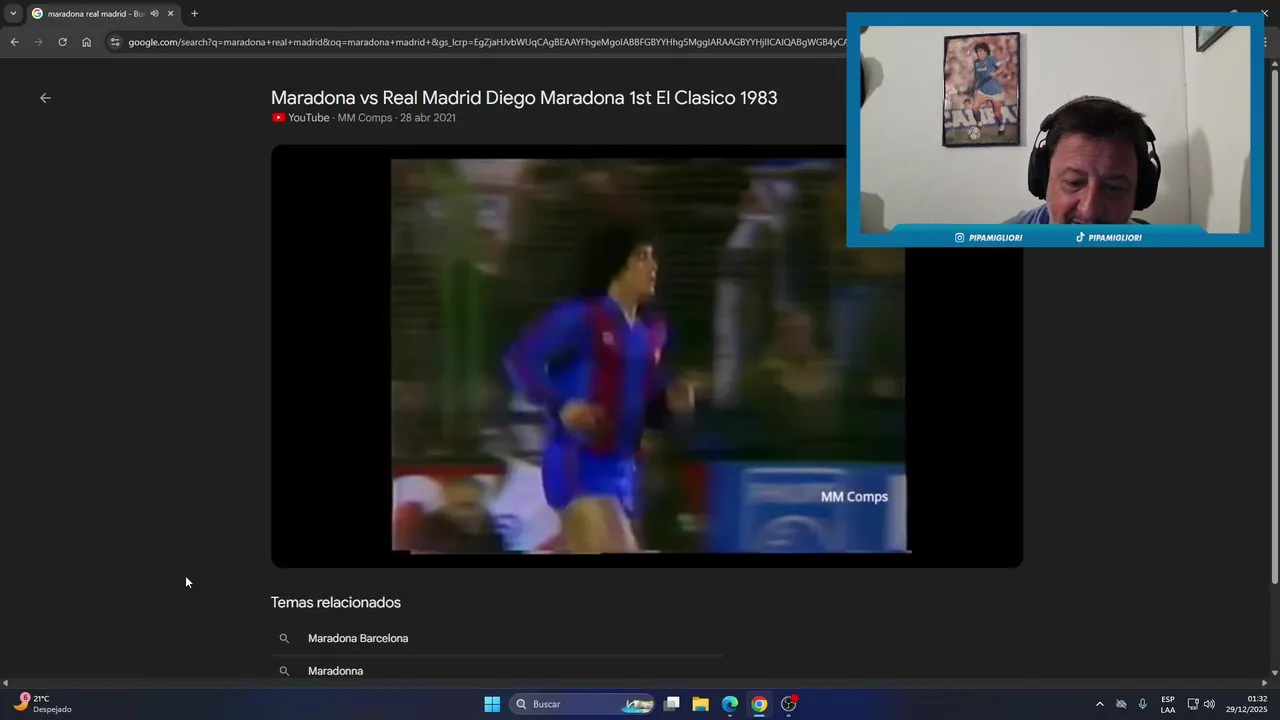Viewport: 1280px width, 720px height.
Task: Open volume control tray icon
Action: (1209, 704)
